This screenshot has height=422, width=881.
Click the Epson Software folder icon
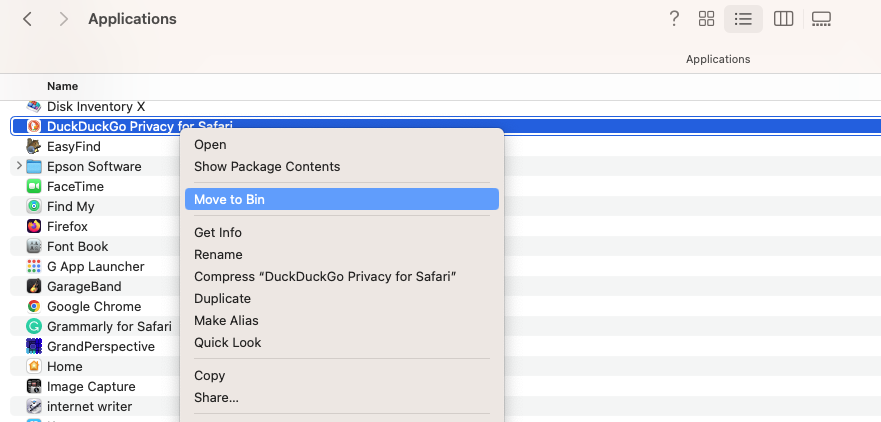tap(34, 166)
